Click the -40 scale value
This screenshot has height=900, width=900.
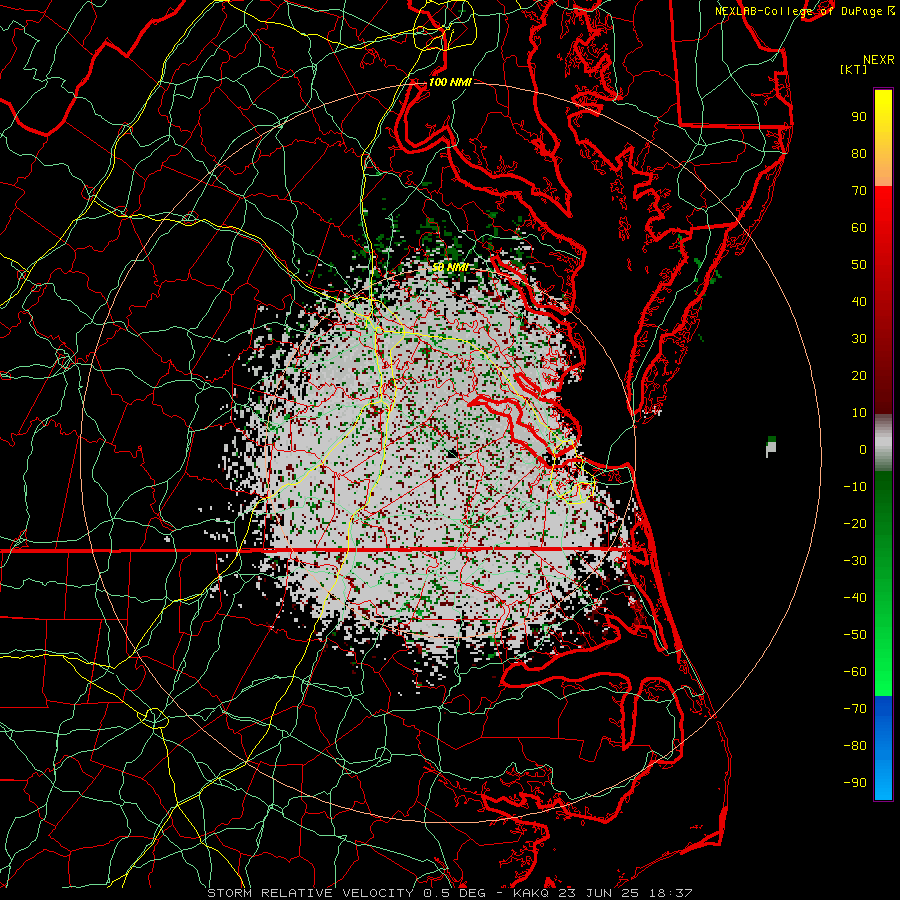pyautogui.click(x=855, y=598)
